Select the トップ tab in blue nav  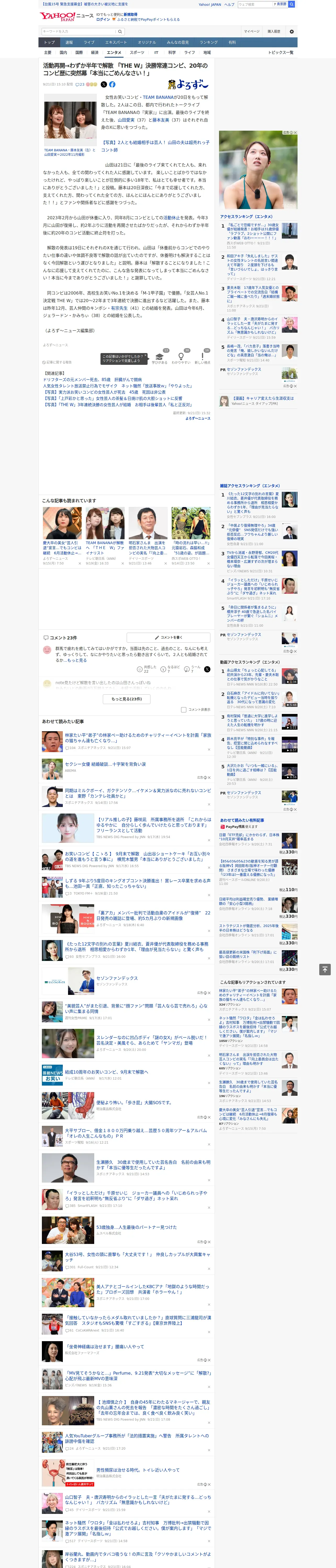coord(49,43)
